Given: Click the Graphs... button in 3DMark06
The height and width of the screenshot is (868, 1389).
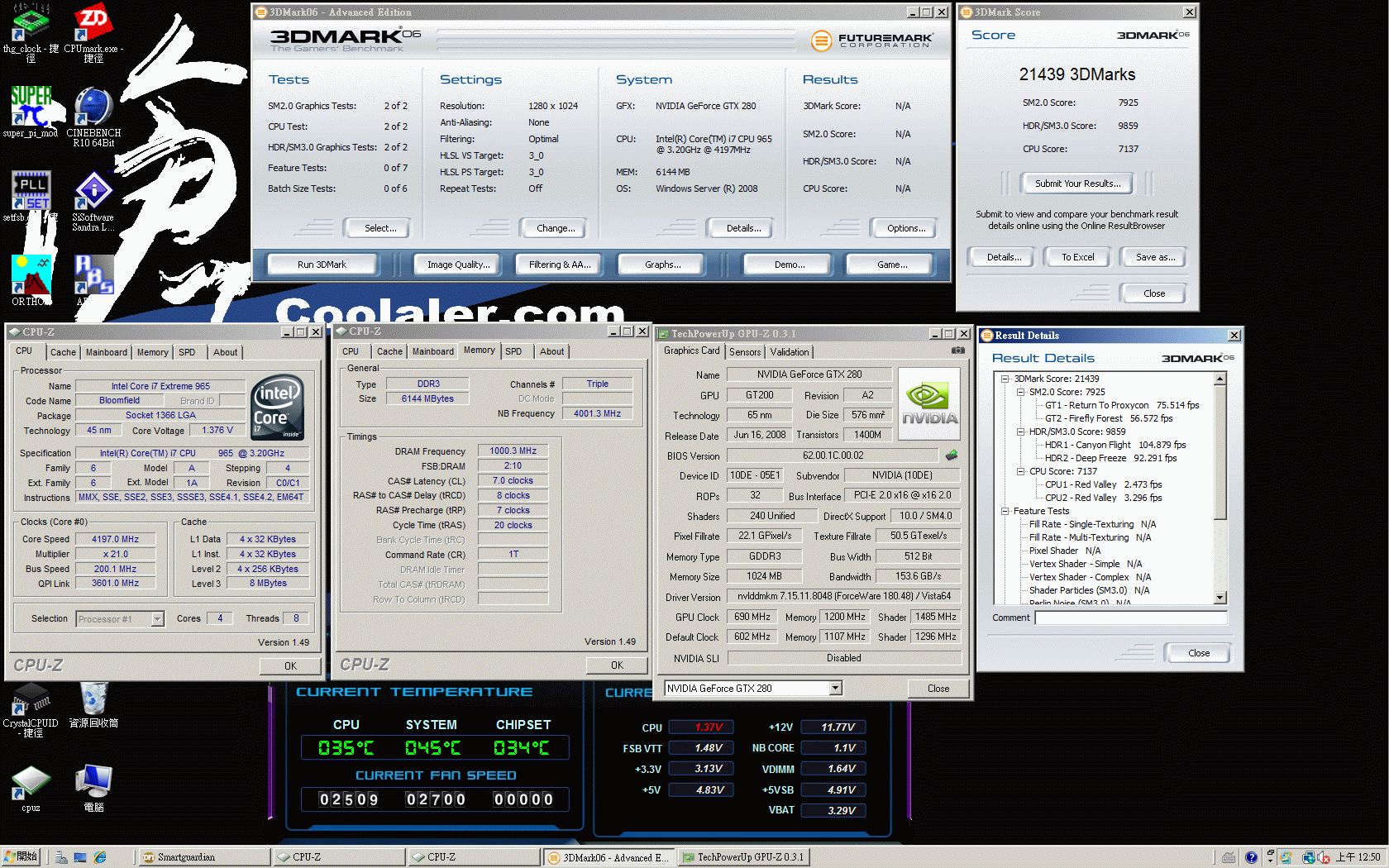Looking at the screenshot, I should (x=663, y=265).
